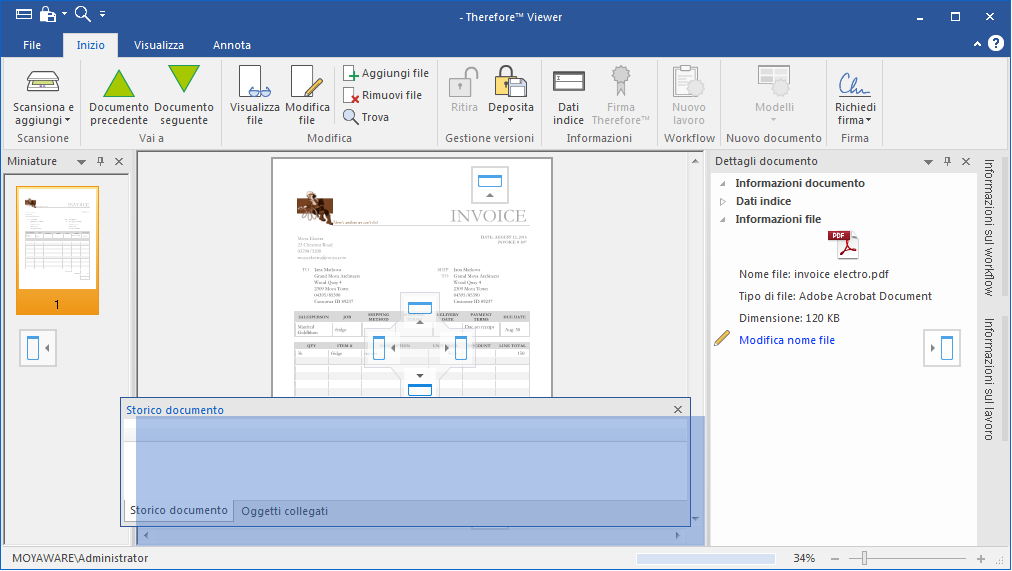Toggle pin on Dettagli documento panel

[x=946, y=162]
